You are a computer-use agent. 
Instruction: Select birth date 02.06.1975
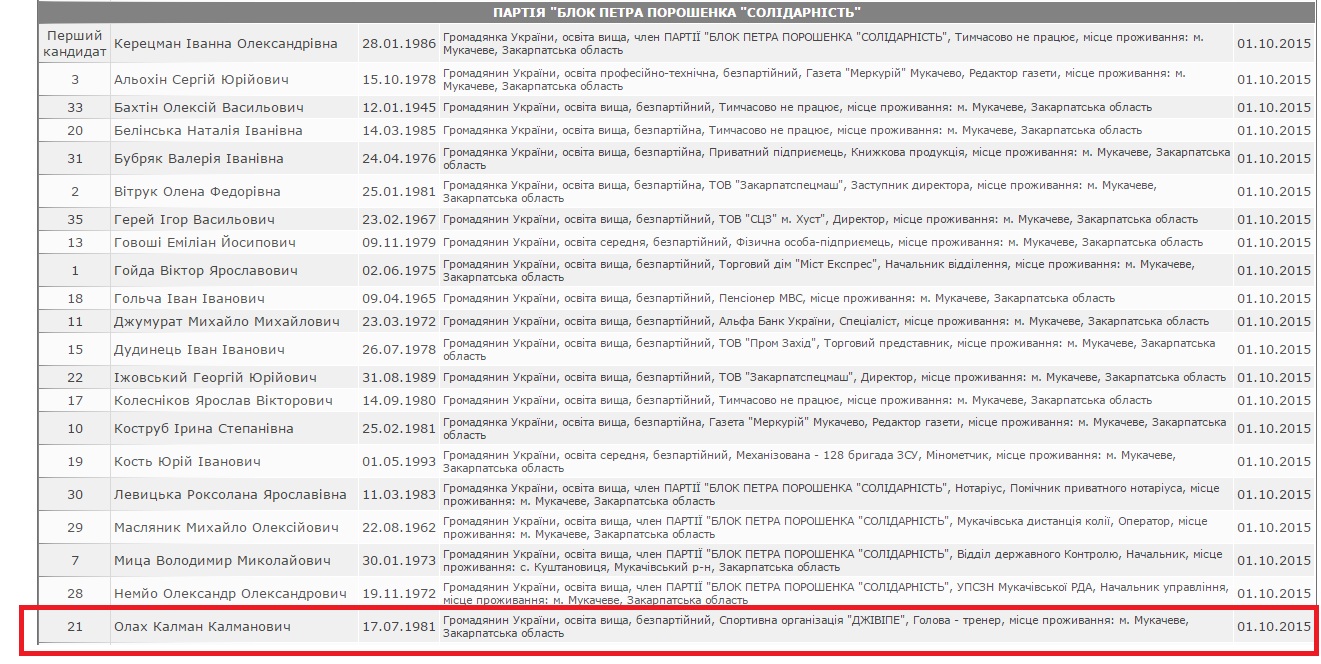[398, 270]
